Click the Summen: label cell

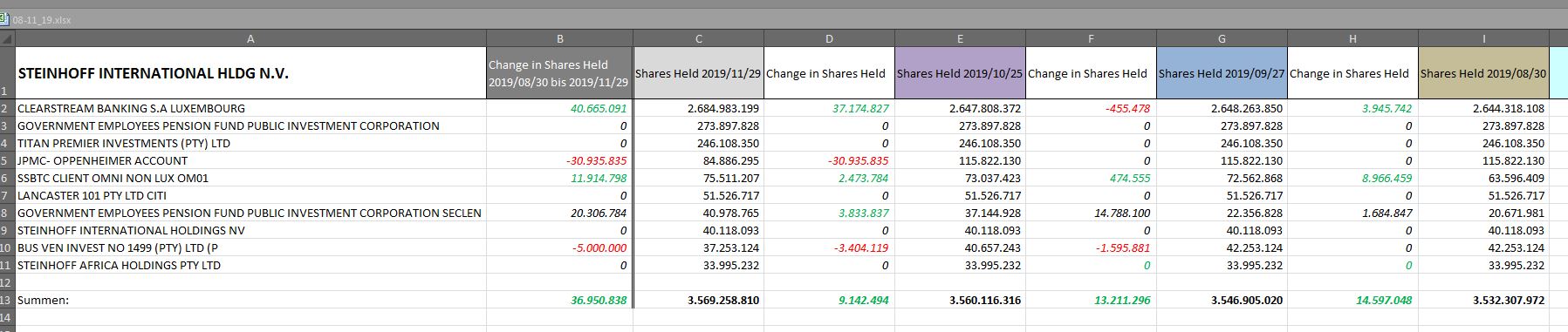pyautogui.click(x=250, y=300)
